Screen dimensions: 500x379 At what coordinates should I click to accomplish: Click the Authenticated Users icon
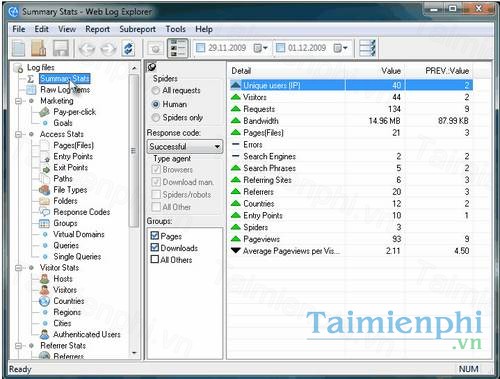[x=44, y=334]
